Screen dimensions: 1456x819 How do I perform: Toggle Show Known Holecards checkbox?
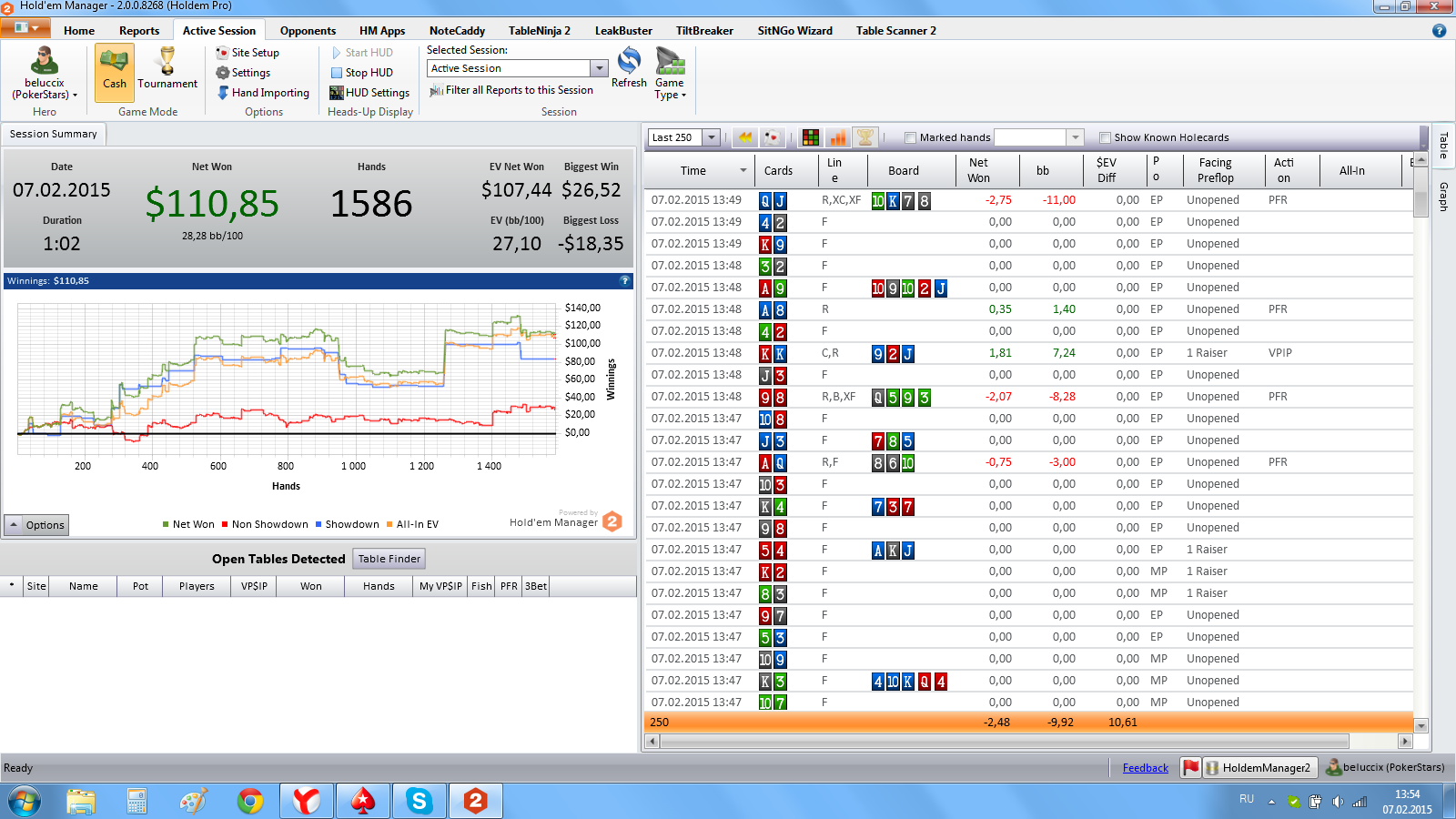pos(1105,138)
